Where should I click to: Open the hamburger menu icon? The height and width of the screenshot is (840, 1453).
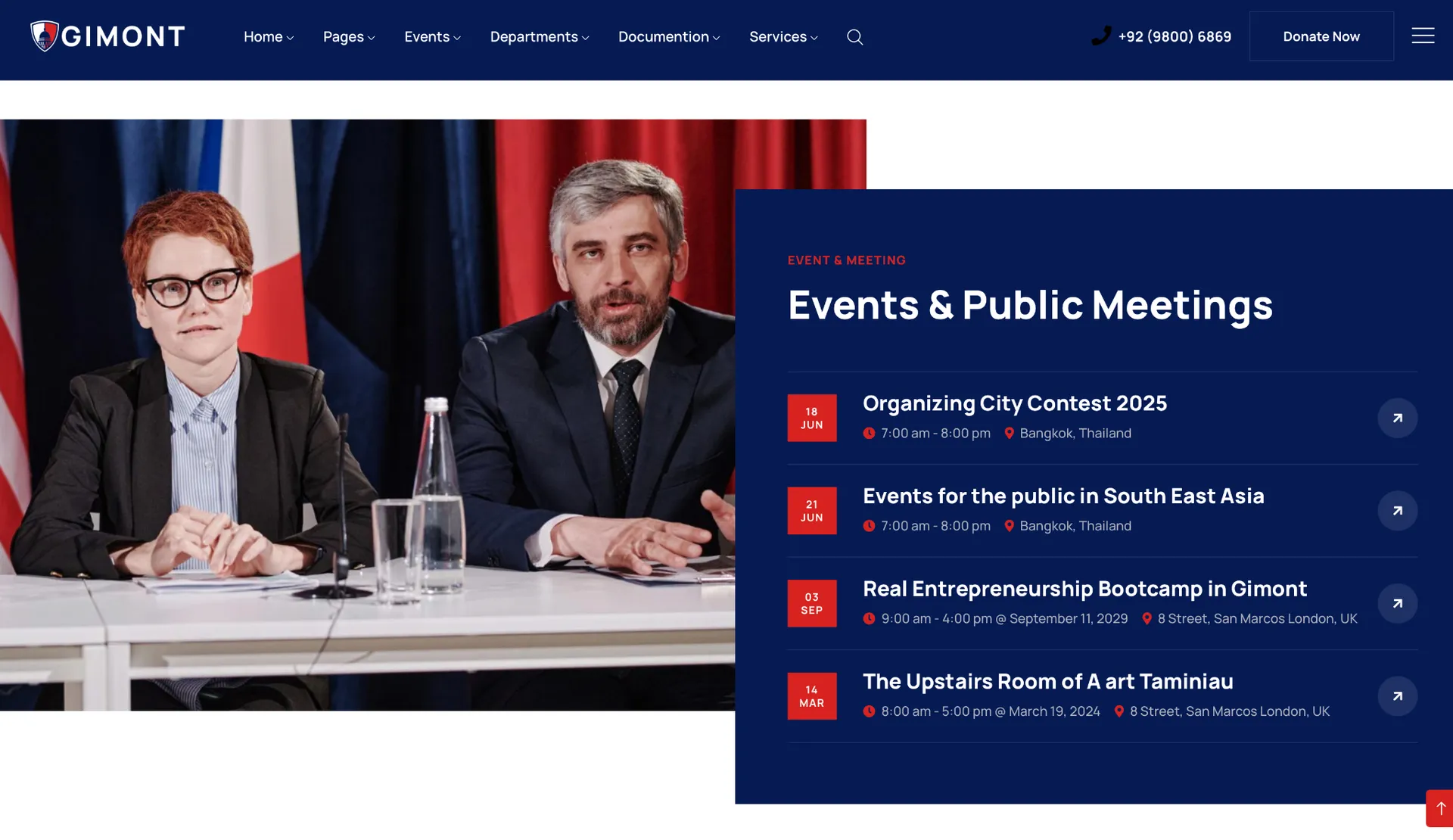pos(1423,36)
